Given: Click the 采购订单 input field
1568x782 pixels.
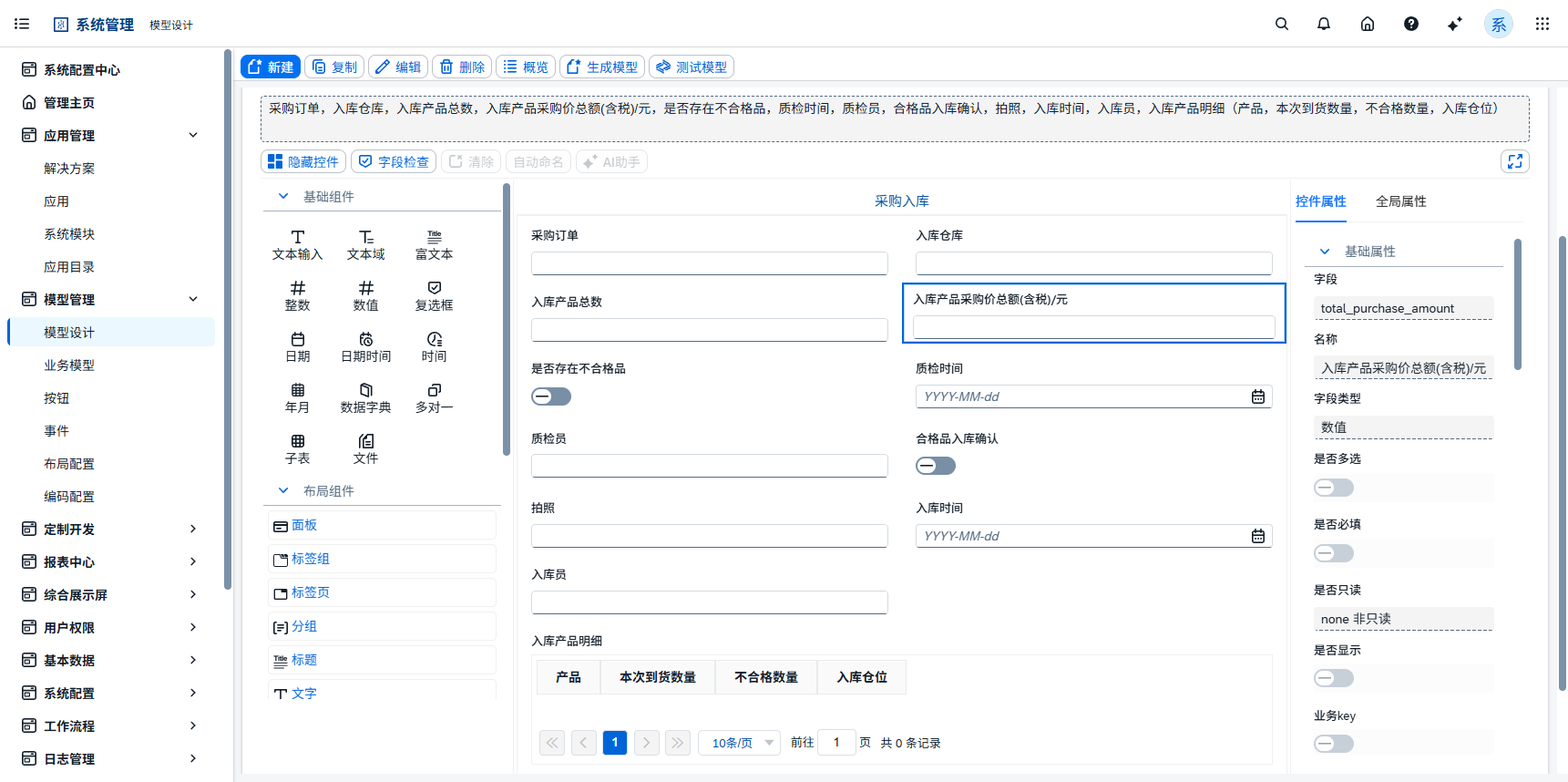Looking at the screenshot, I should click(709, 263).
